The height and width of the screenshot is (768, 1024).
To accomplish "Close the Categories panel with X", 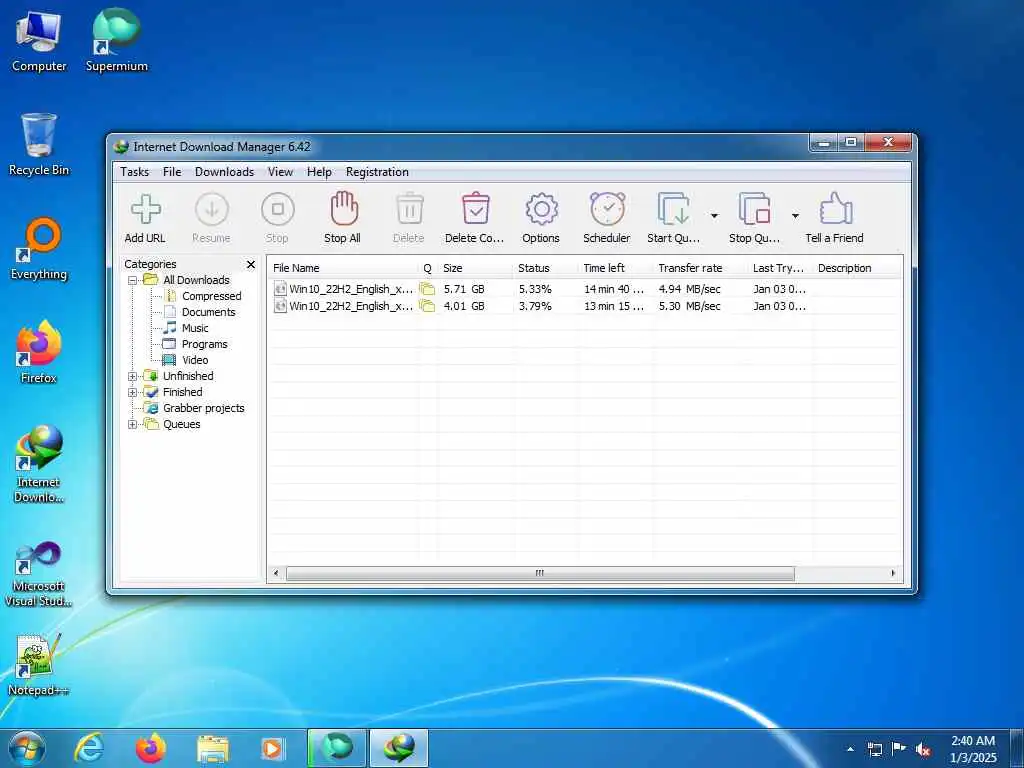I will click(x=251, y=264).
